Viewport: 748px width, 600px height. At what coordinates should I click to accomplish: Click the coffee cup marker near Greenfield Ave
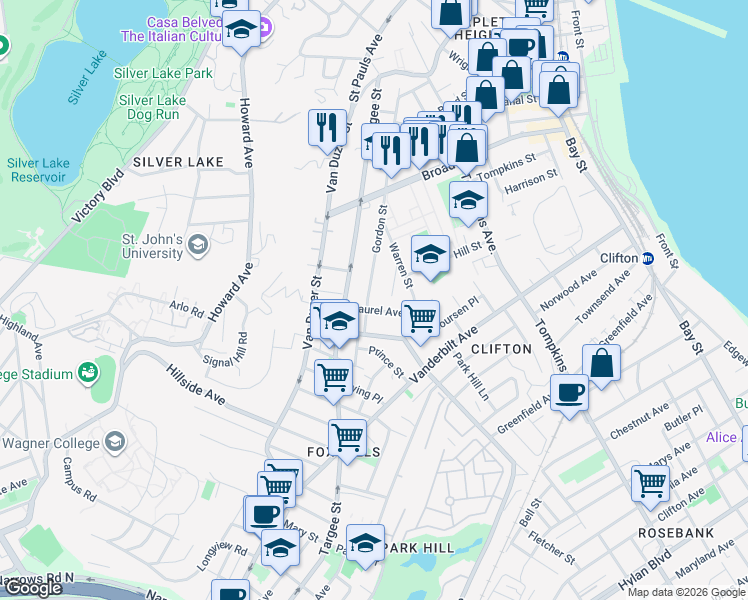point(569,393)
